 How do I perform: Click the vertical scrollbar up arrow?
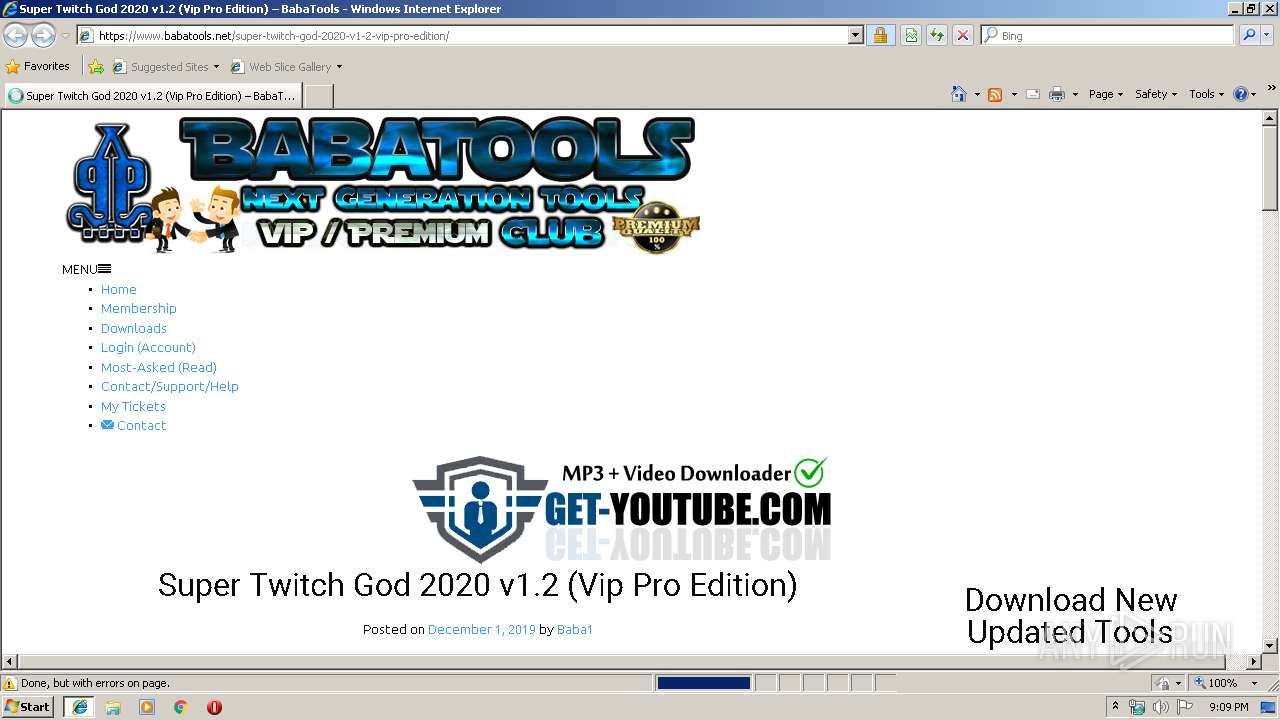[1270, 118]
